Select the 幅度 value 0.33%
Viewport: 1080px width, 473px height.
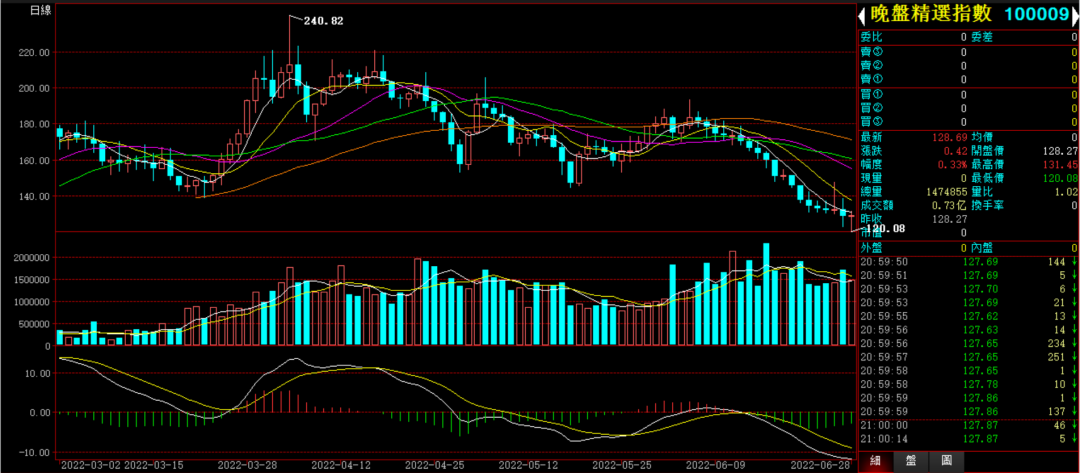pyautogui.click(x=954, y=165)
